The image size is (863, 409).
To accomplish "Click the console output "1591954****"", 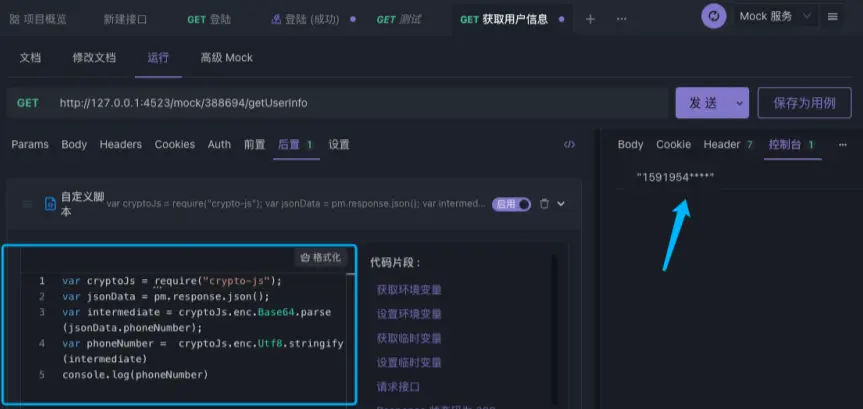I will (675, 177).
